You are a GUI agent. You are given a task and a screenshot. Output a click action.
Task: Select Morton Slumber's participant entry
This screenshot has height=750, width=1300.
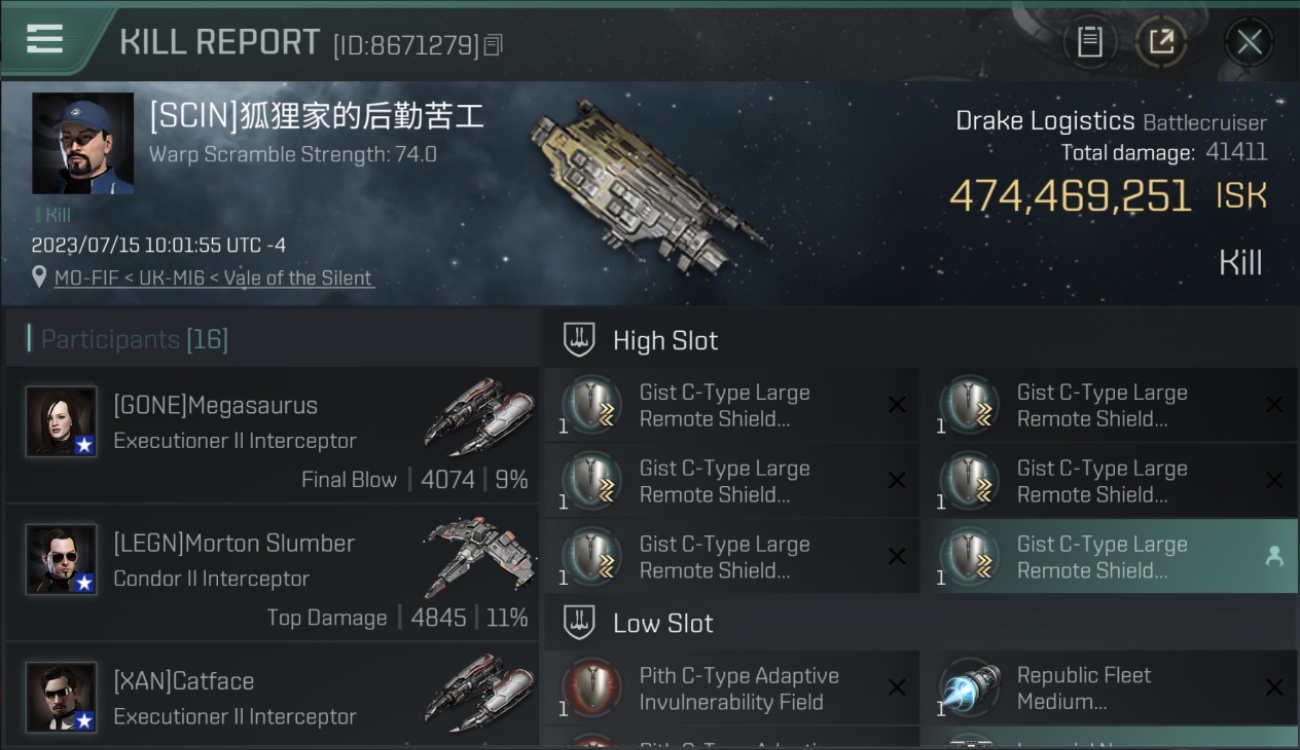pos(272,574)
